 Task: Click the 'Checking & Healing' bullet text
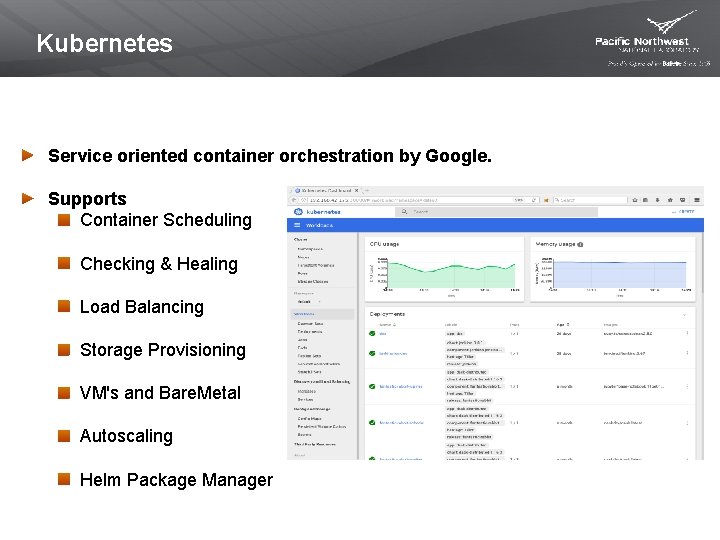[x=159, y=264]
